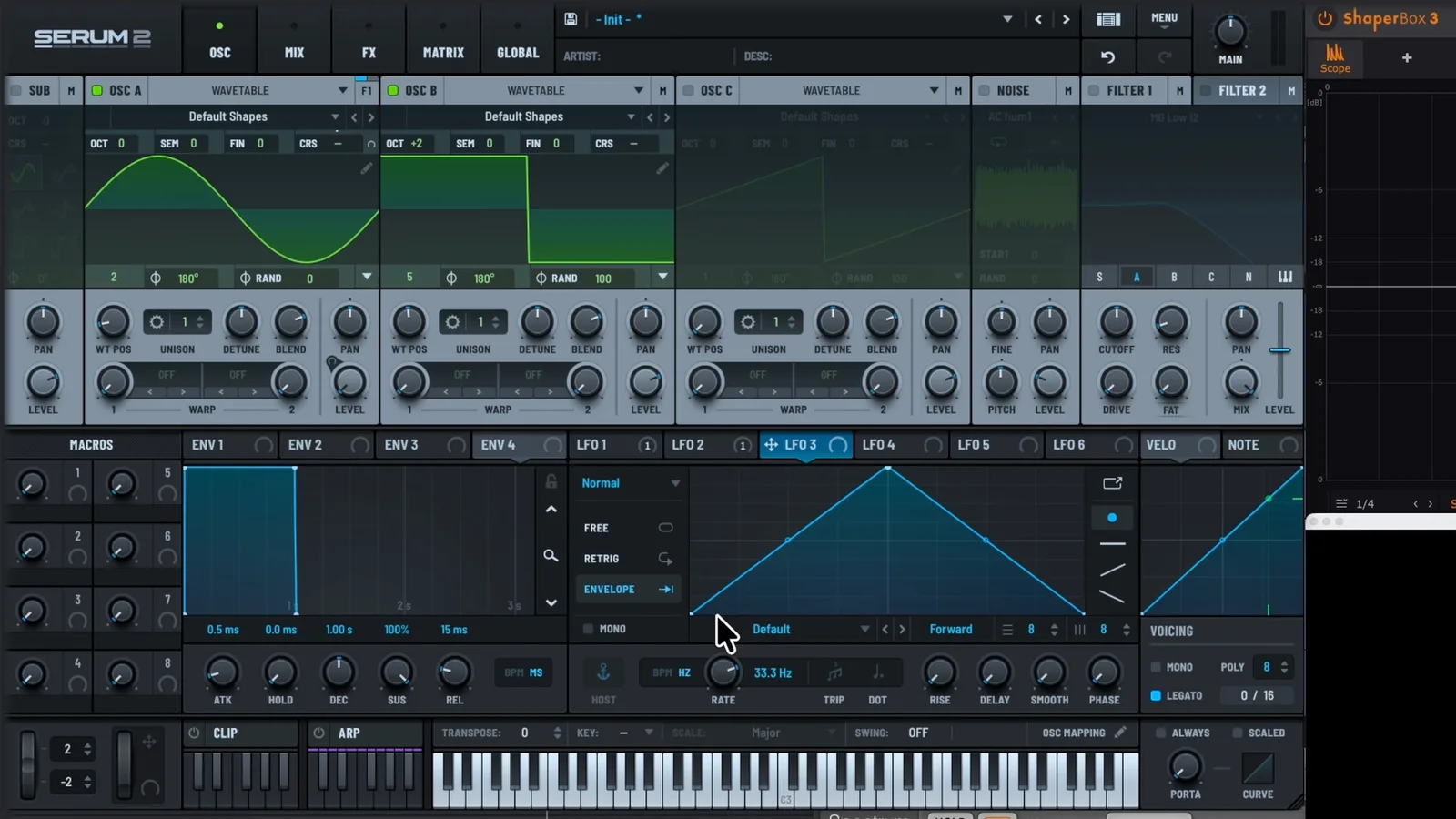
Task: Open the LFO Normal mode dropdown
Action: [x=630, y=483]
